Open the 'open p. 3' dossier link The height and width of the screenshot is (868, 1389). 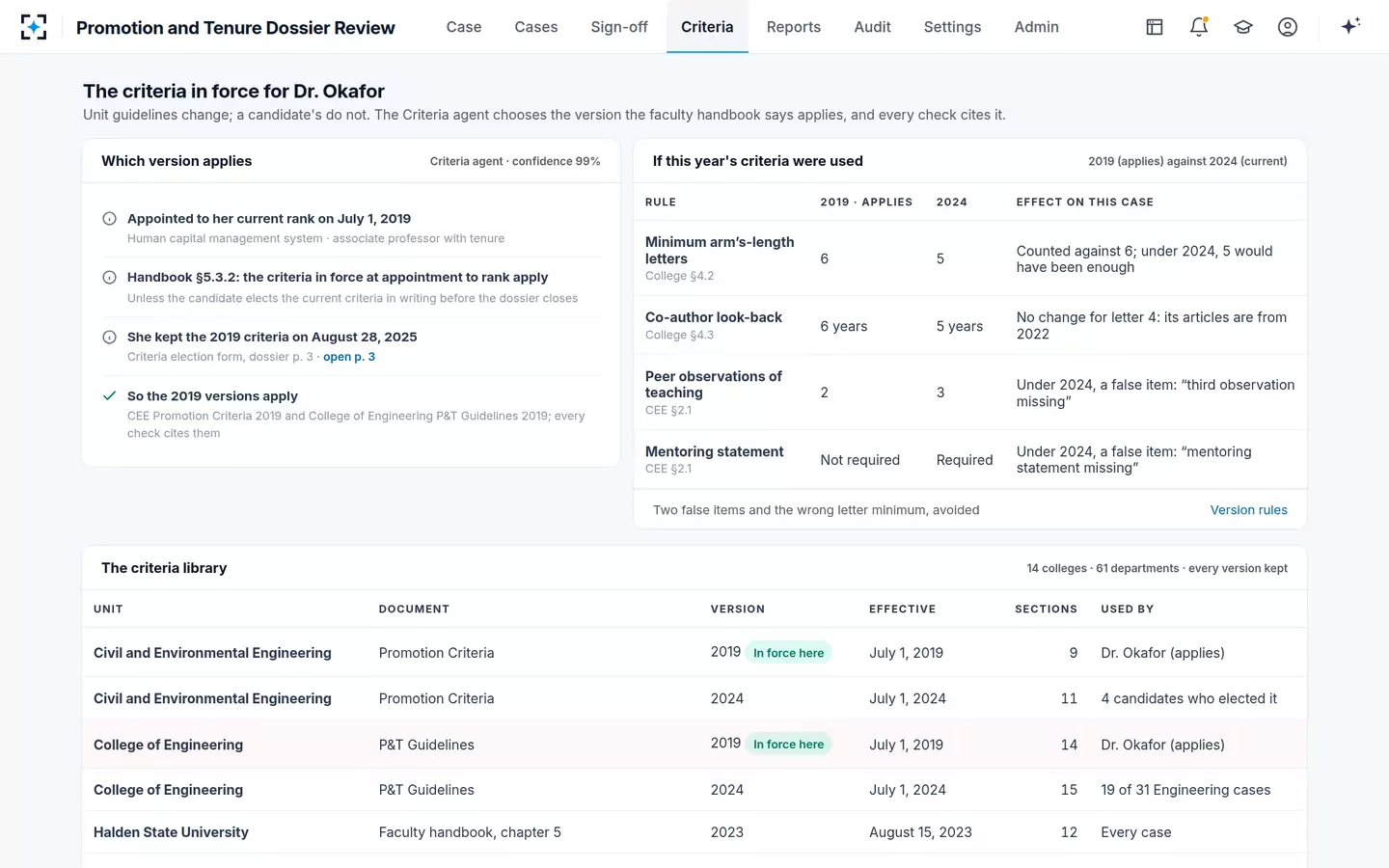349,357
